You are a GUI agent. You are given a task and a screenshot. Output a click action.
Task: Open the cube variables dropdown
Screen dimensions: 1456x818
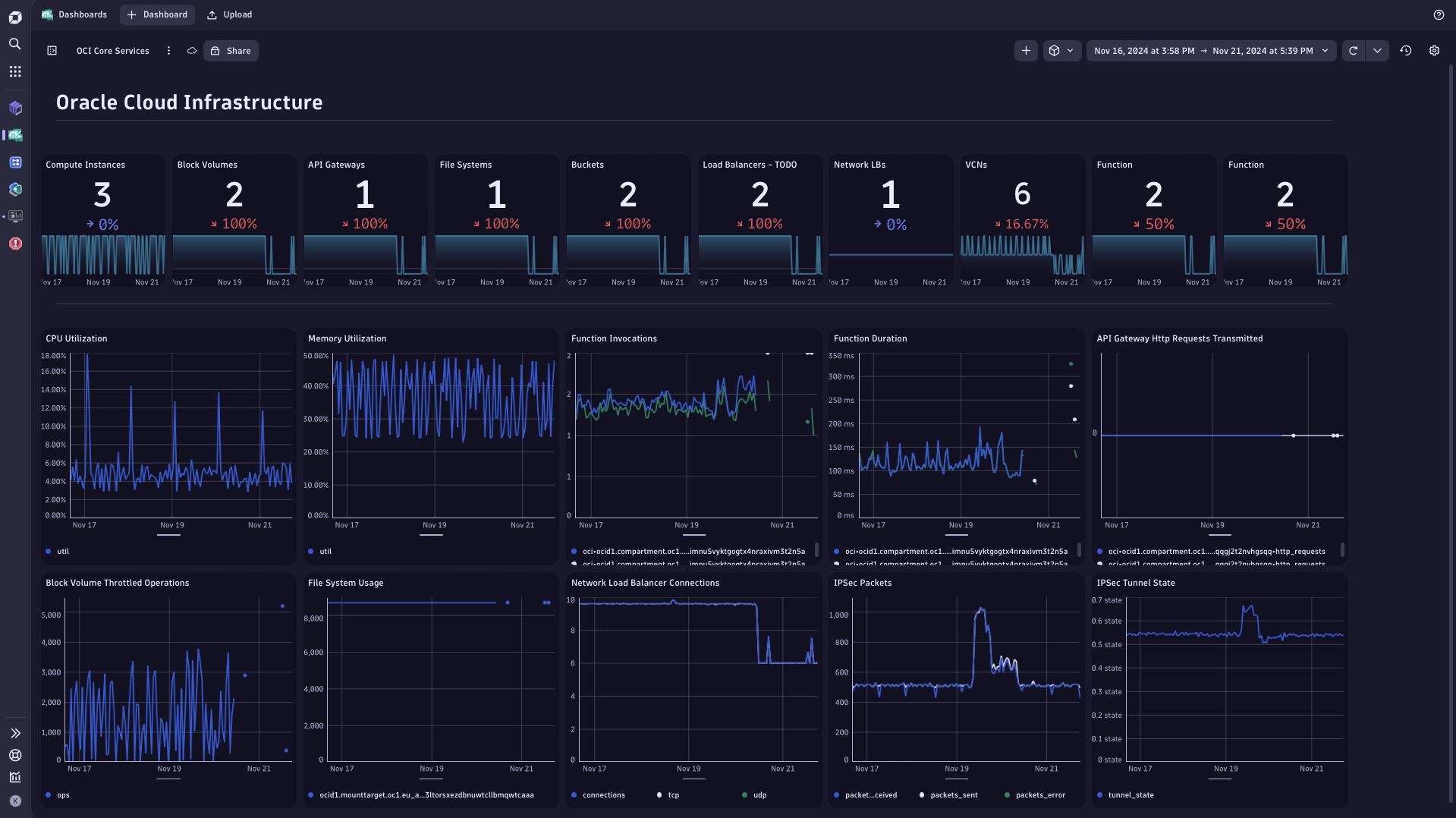pos(1061,51)
